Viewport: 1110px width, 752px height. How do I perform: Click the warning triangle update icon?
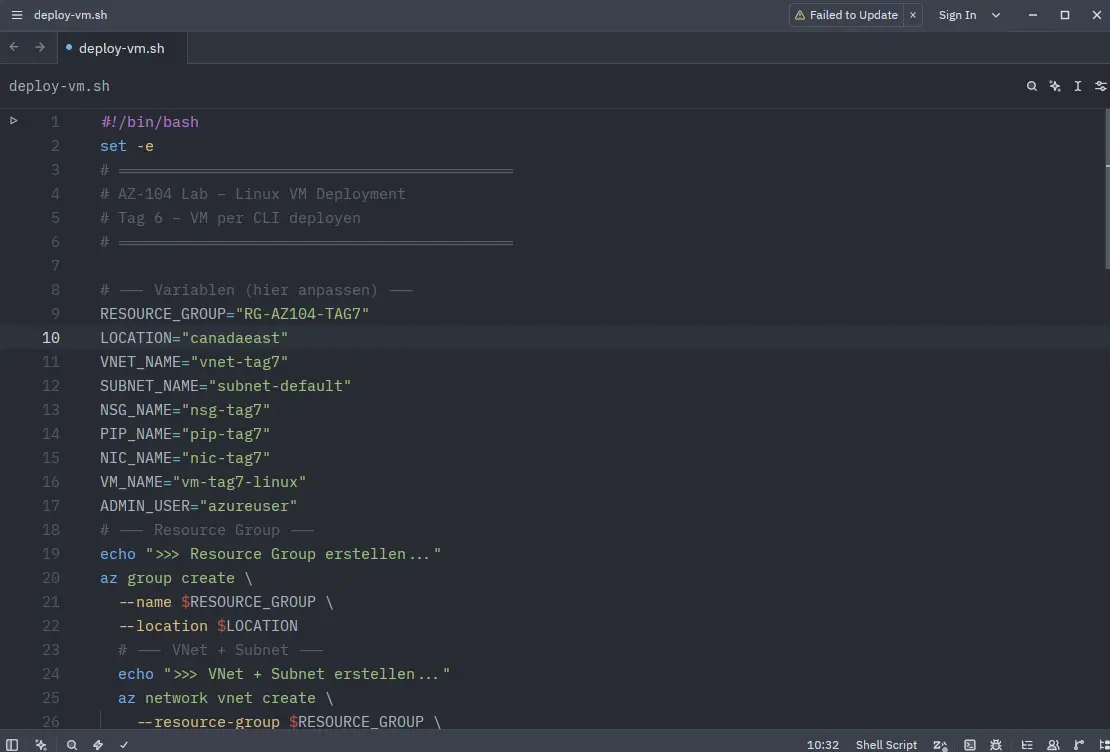(x=800, y=15)
